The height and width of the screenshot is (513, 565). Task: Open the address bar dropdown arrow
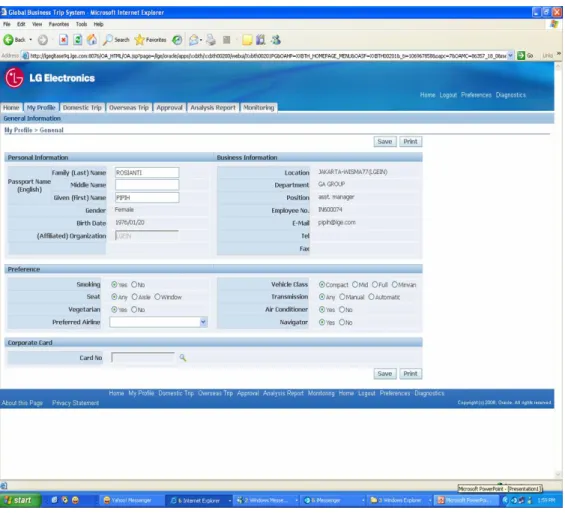click(510, 55)
